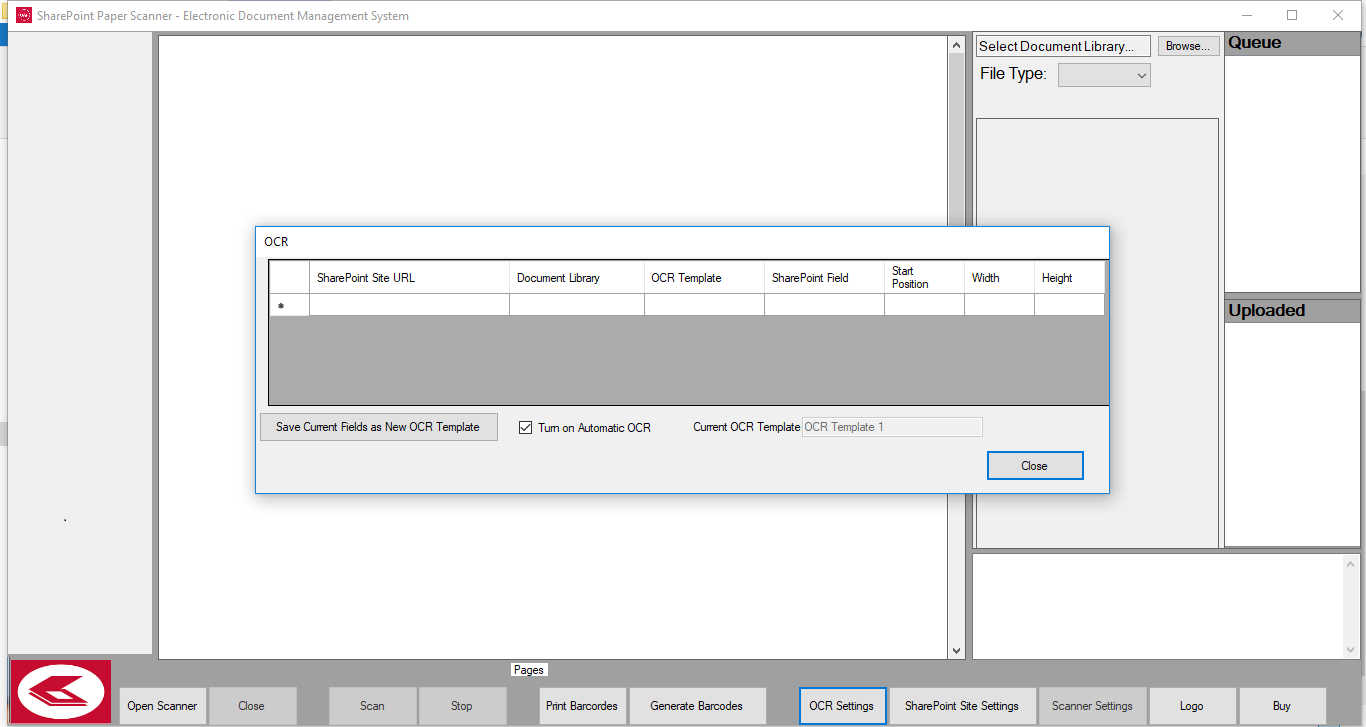The image size is (1366, 727).
Task: Click Generate Barcodes button
Action: [697, 706]
